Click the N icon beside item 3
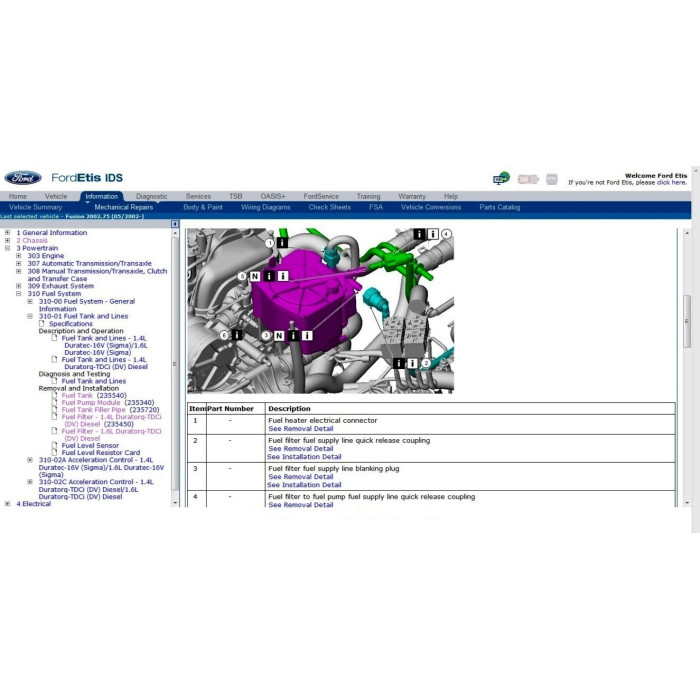The image size is (700, 700). (x=279, y=335)
